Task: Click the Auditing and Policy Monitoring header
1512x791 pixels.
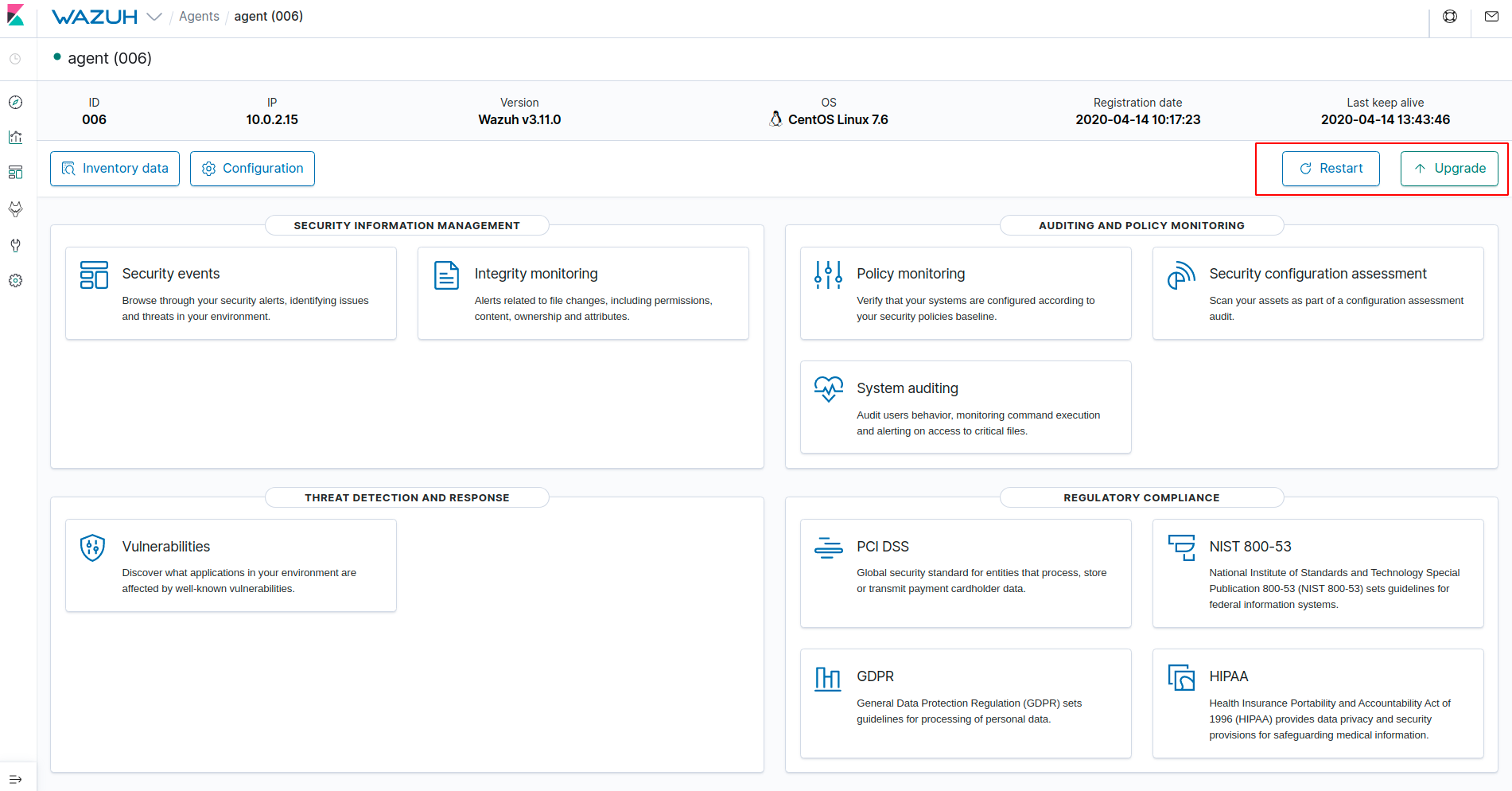Action: click(x=1141, y=226)
